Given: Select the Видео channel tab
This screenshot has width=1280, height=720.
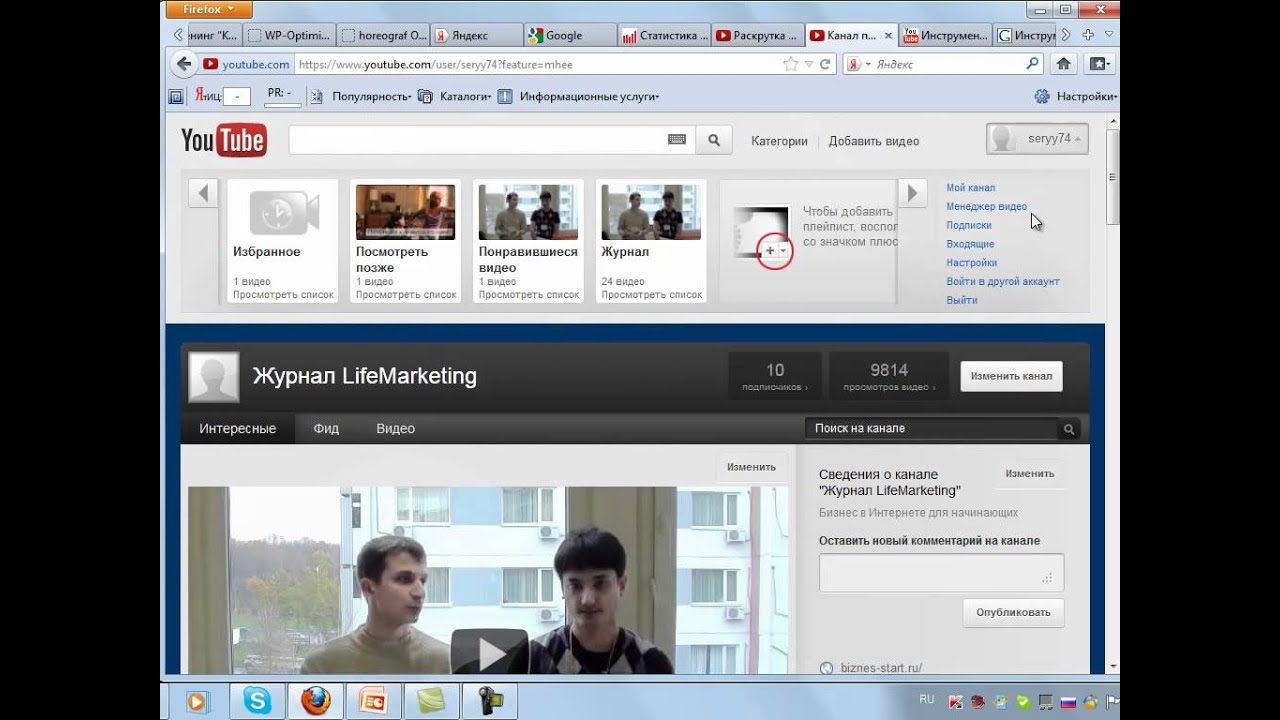Looking at the screenshot, I should point(395,428).
